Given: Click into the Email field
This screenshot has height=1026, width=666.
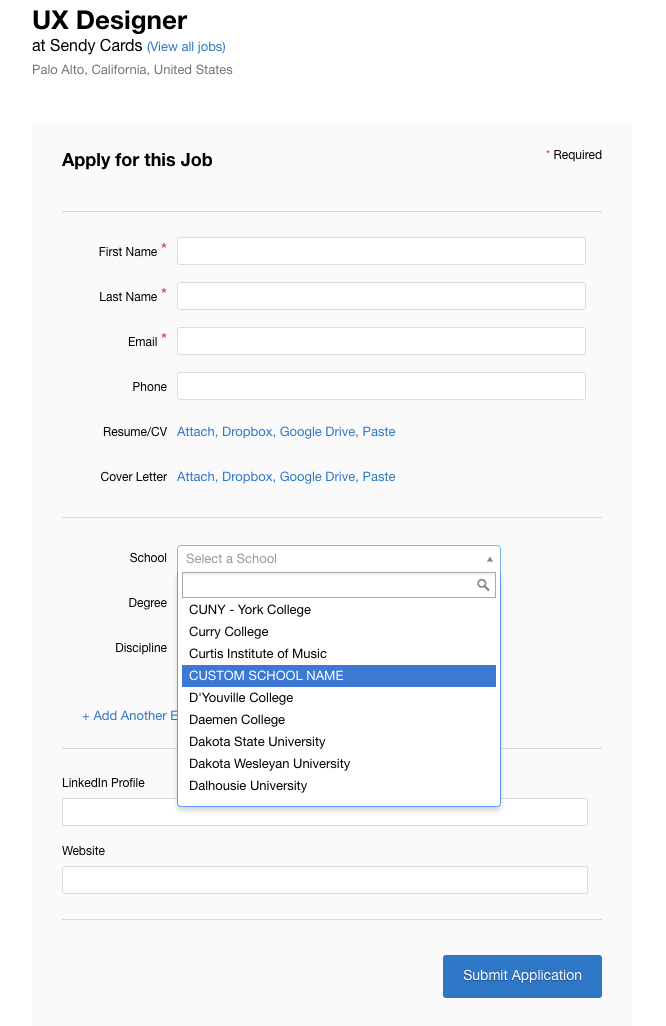Looking at the screenshot, I should click(x=381, y=341).
